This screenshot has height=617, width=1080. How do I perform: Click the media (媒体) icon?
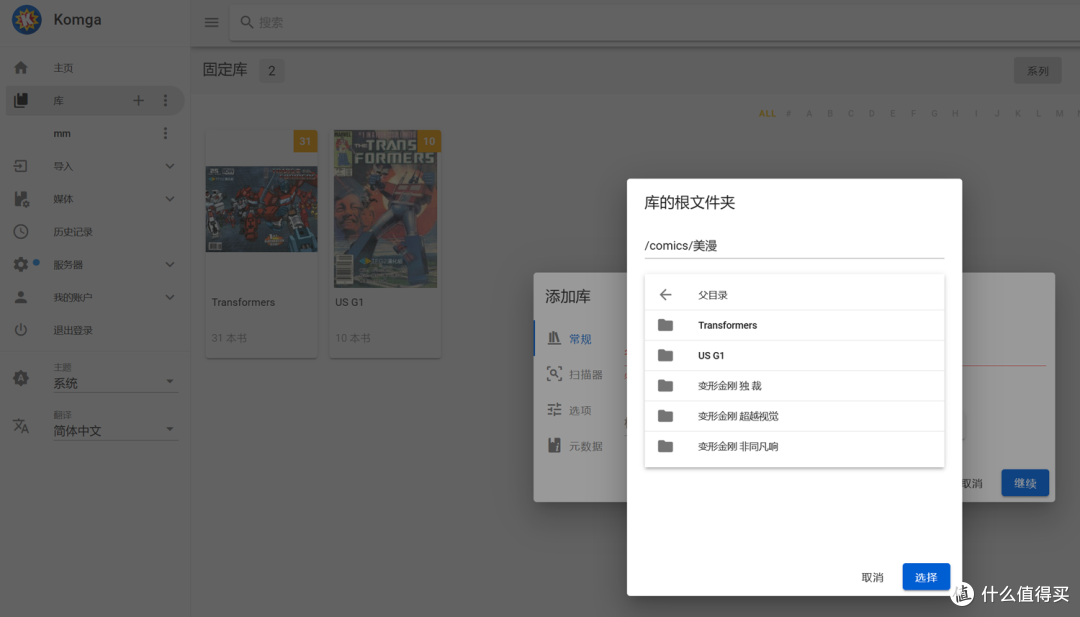point(21,199)
